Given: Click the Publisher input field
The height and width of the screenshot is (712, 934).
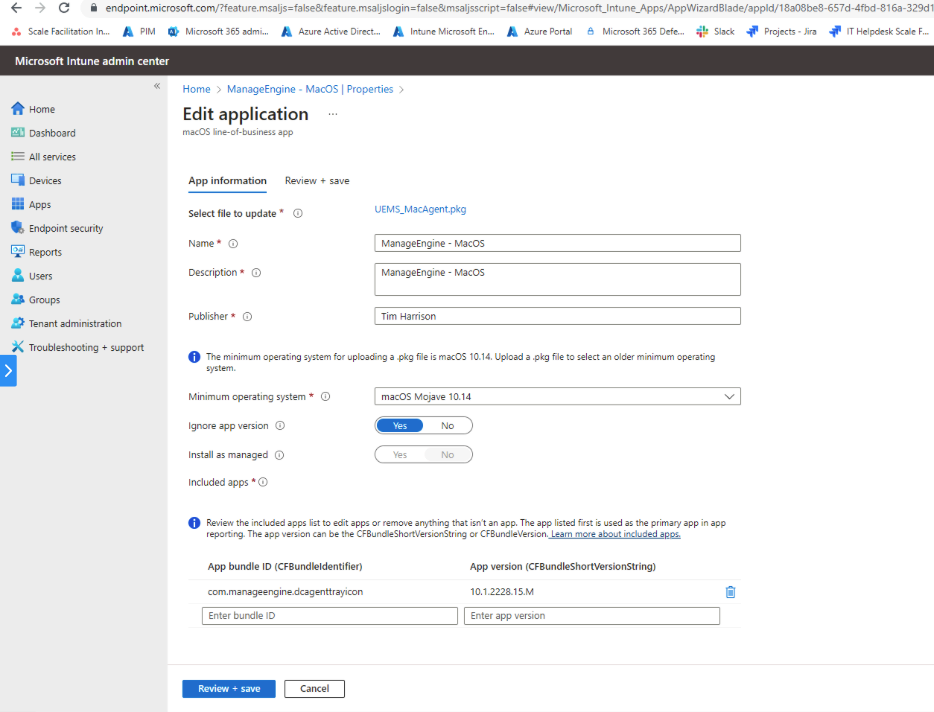Looking at the screenshot, I should tap(558, 316).
